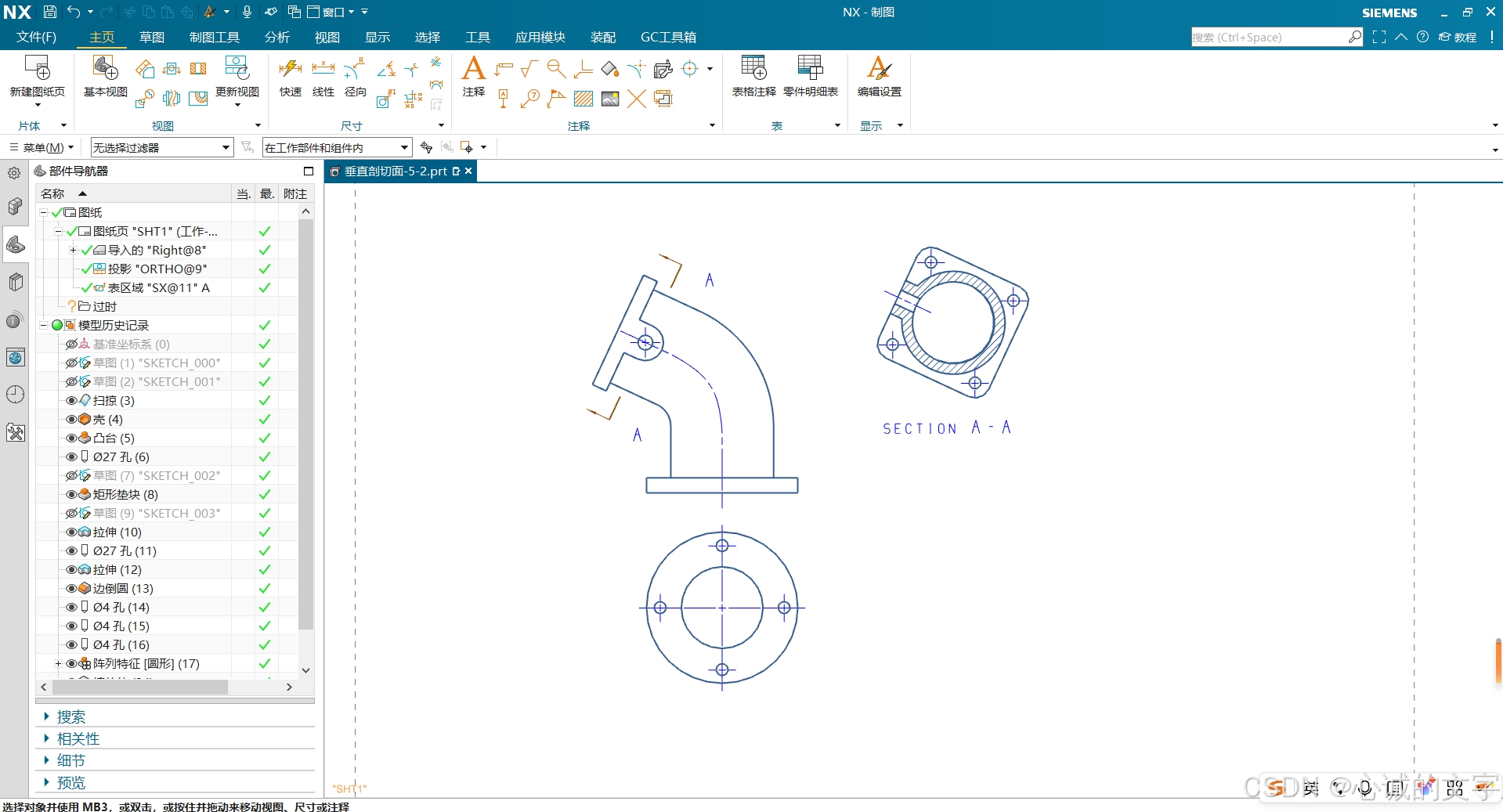Open the History clock sidebar icon
Image resolution: width=1503 pixels, height=812 pixels.
point(15,395)
